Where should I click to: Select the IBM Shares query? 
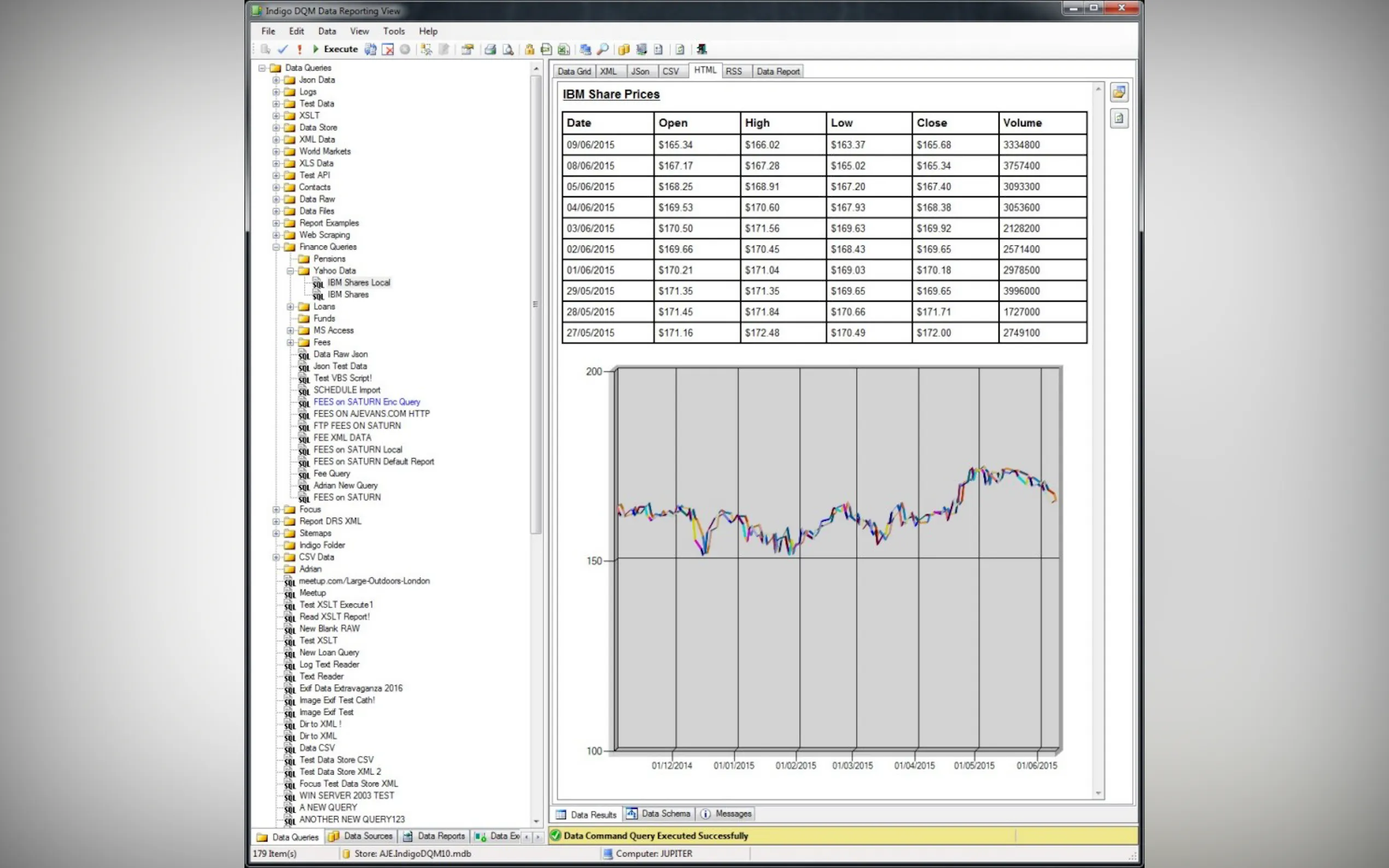pyautogui.click(x=347, y=295)
